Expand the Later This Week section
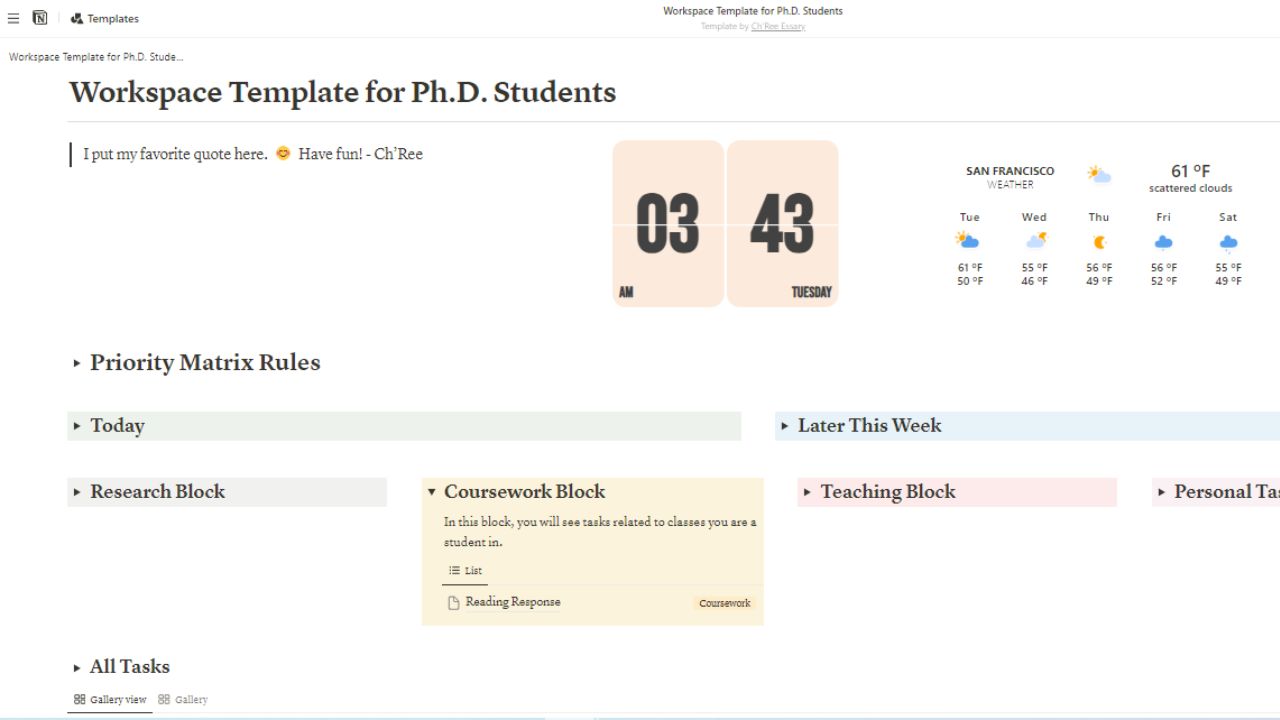 786,426
